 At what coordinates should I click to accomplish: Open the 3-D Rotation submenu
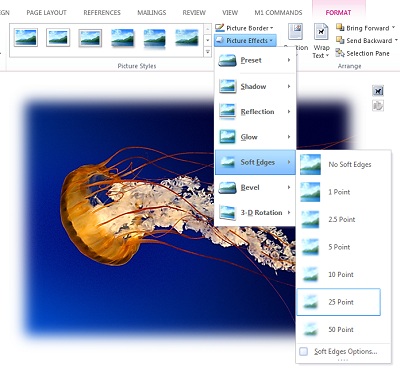click(255, 213)
